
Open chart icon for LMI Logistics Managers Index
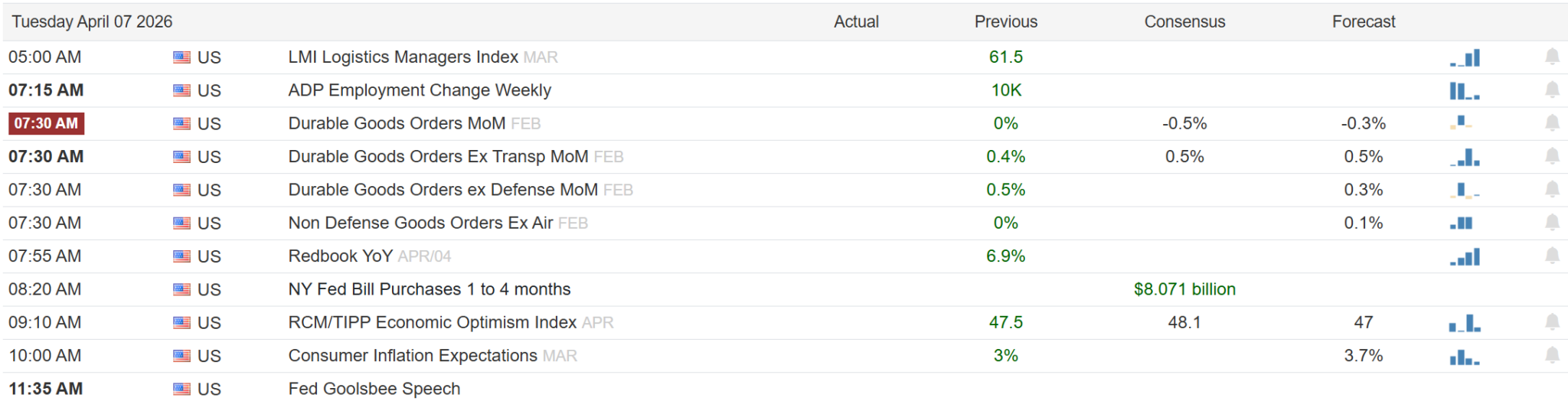(1465, 57)
